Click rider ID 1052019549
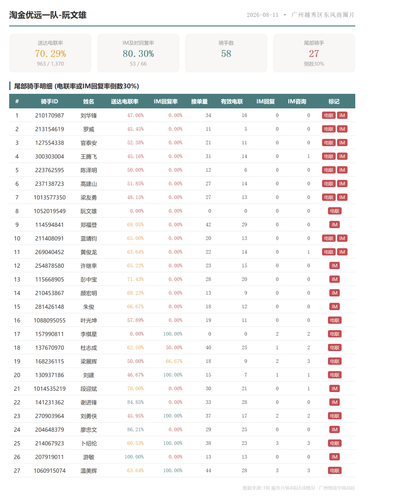The width and height of the screenshot is (410, 500). pos(50,211)
